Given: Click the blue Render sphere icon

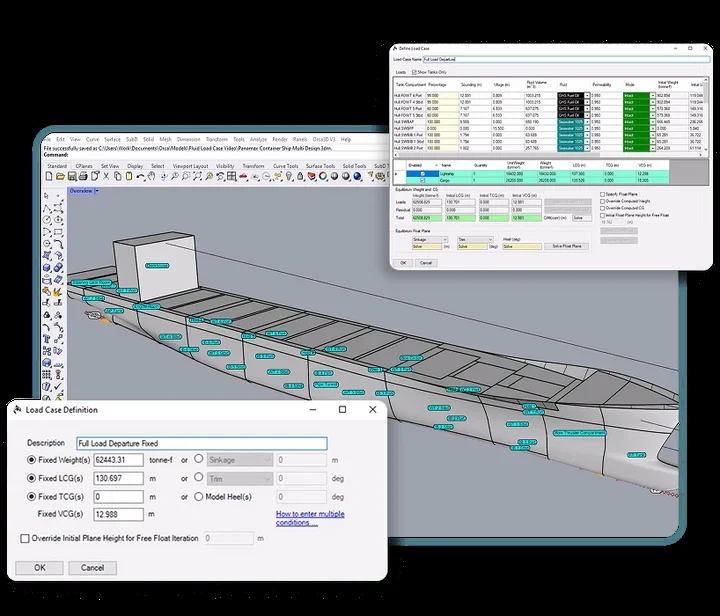Looking at the screenshot, I should pos(357,176).
